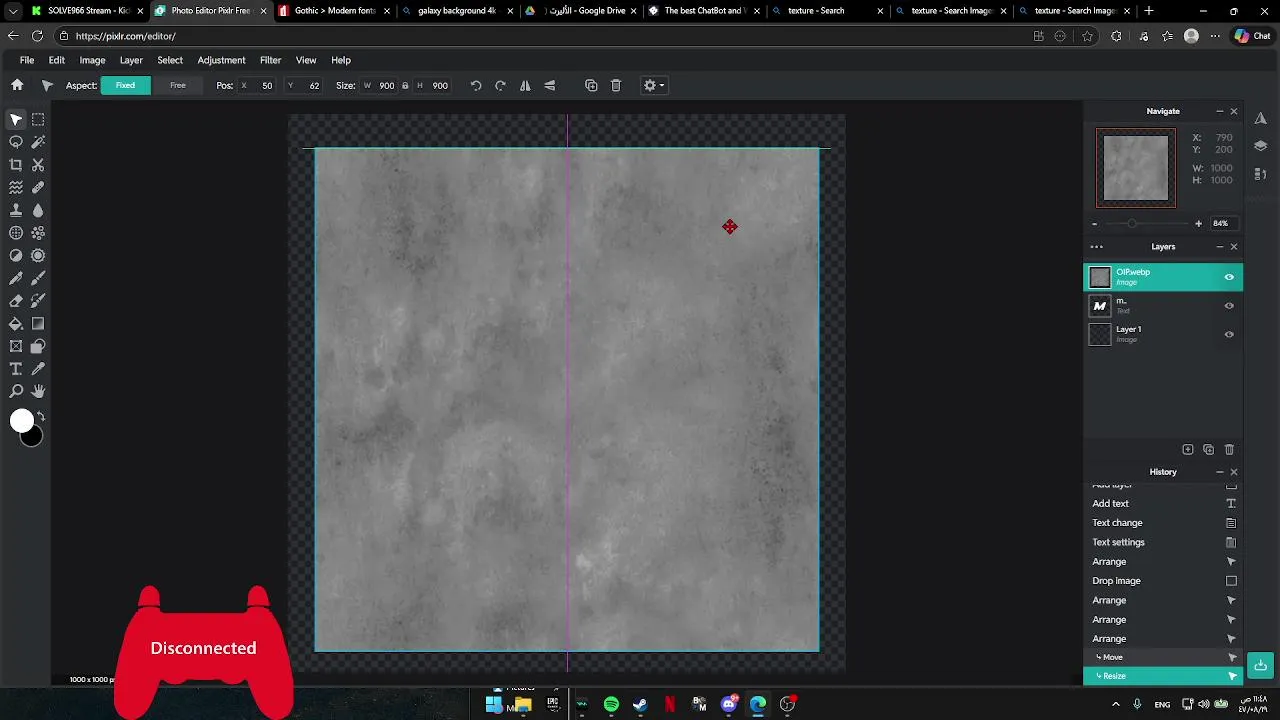Flip layer vertically
The width and height of the screenshot is (1280, 720).
tap(549, 85)
